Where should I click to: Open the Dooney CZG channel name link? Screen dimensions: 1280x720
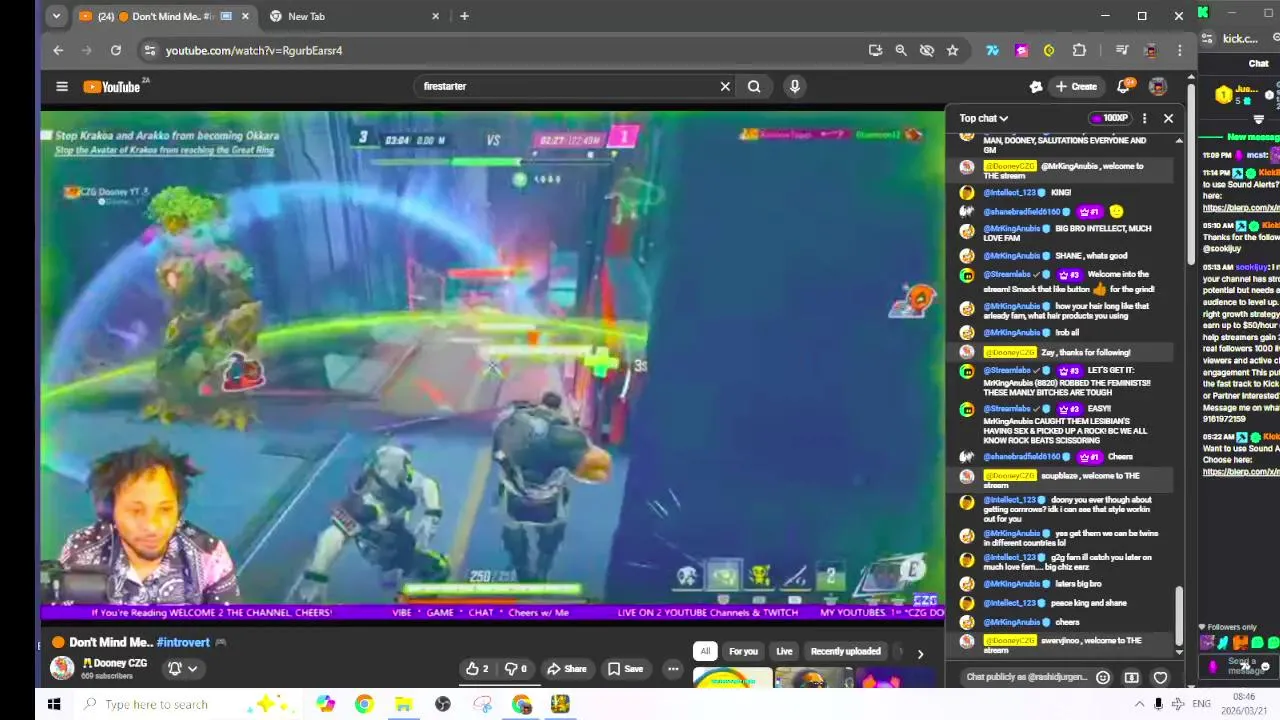(x=120, y=663)
